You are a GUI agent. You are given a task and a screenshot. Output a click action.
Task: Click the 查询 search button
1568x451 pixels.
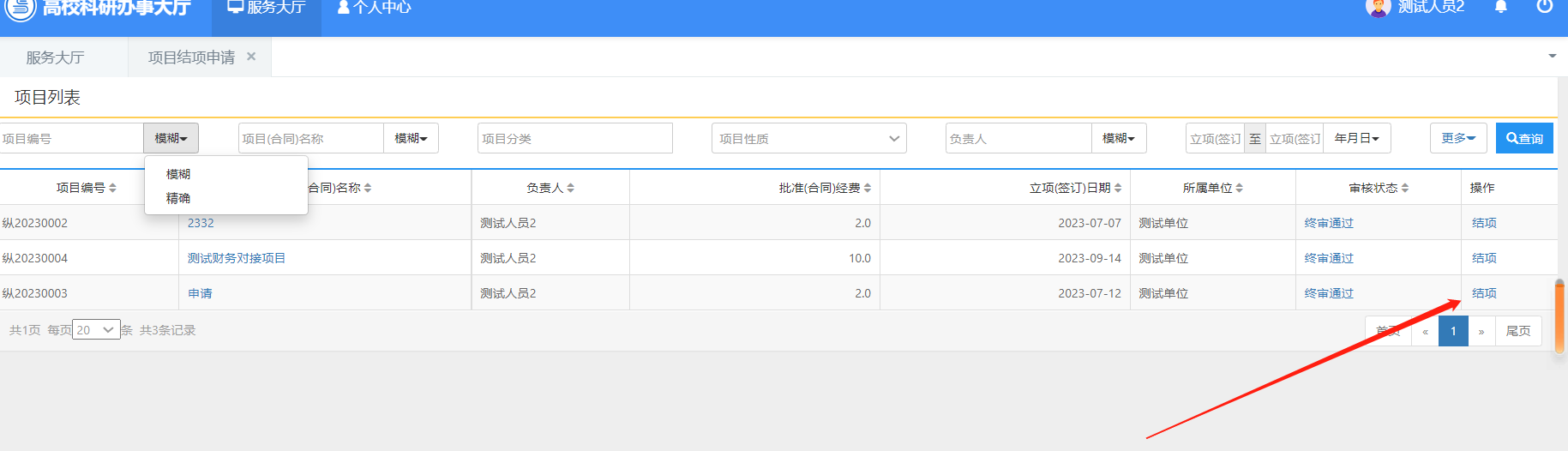(1524, 138)
